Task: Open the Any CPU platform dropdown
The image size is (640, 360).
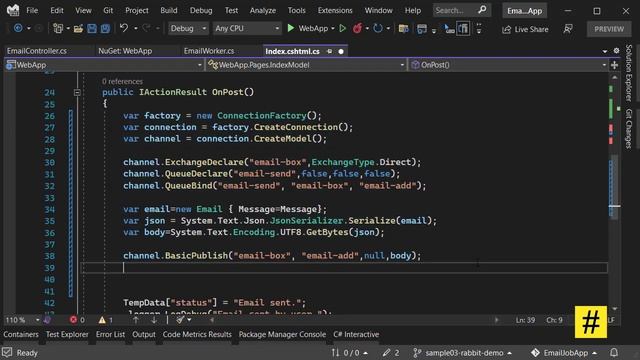Action: click(x=247, y=29)
